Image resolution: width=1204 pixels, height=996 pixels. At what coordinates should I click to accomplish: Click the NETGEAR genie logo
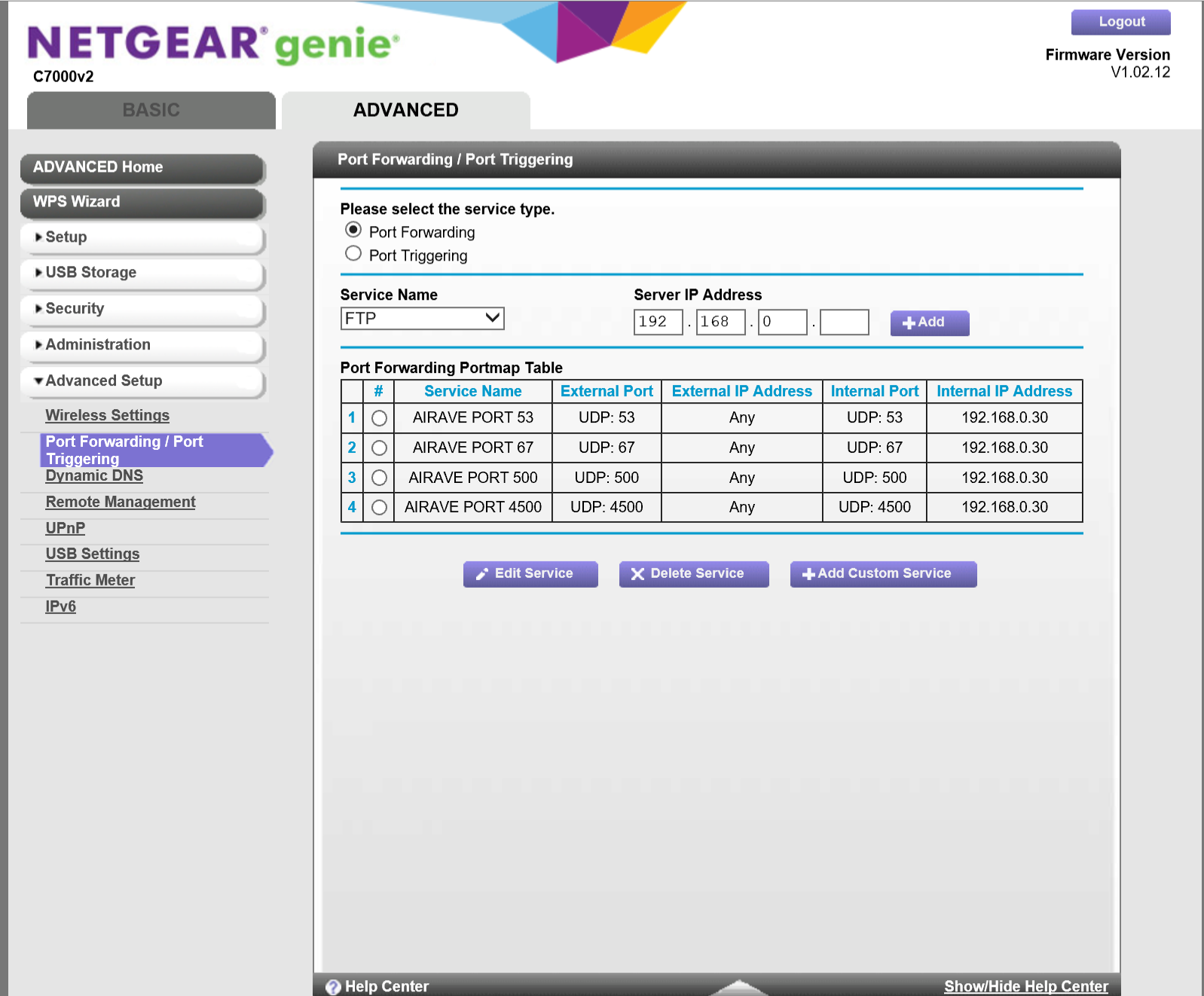[213, 44]
